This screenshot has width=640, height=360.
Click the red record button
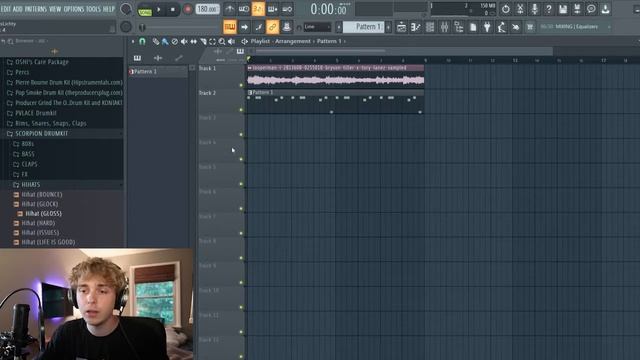coord(187,9)
